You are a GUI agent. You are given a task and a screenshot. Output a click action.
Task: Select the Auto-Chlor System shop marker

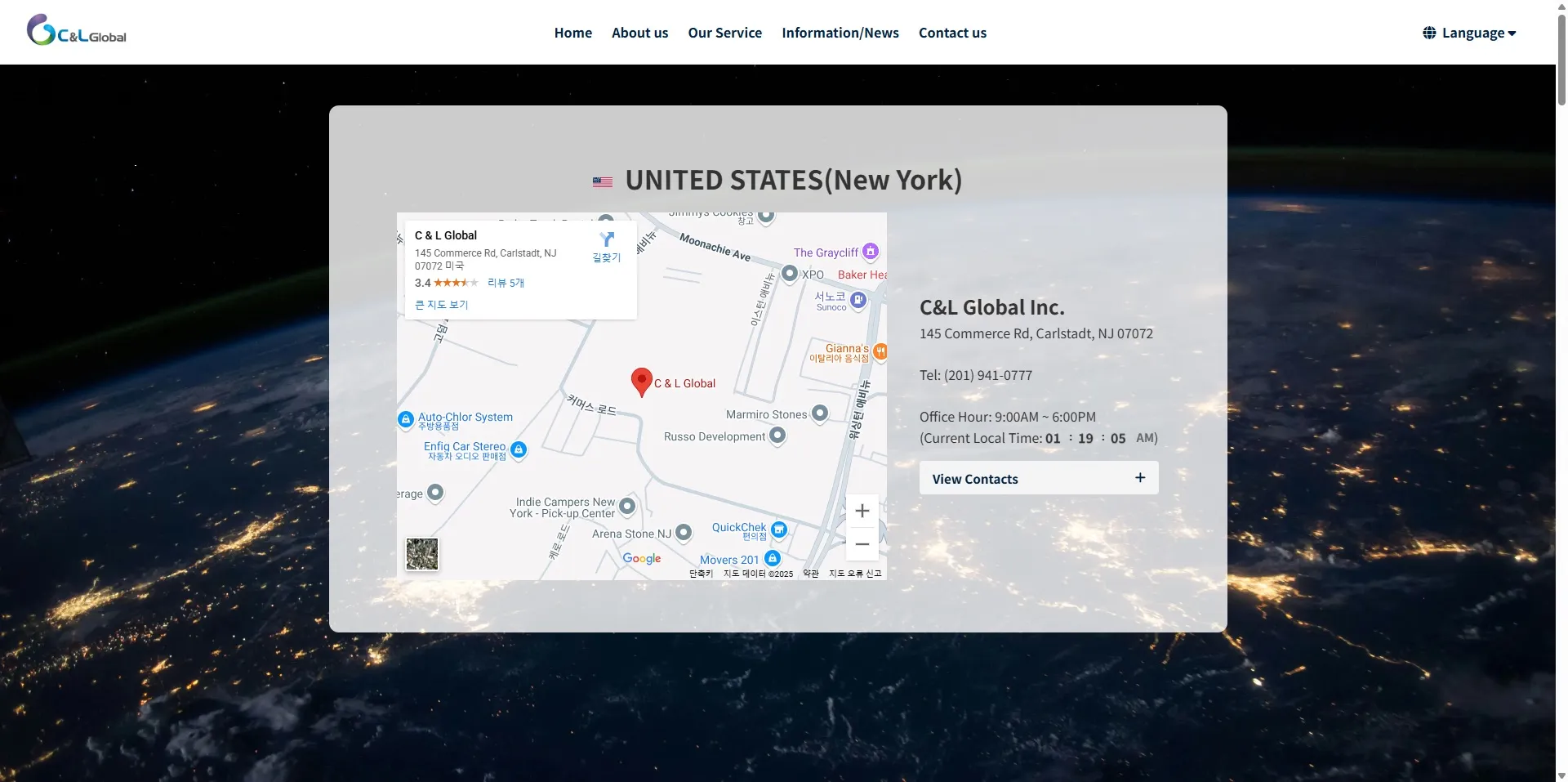coord(406,419)
